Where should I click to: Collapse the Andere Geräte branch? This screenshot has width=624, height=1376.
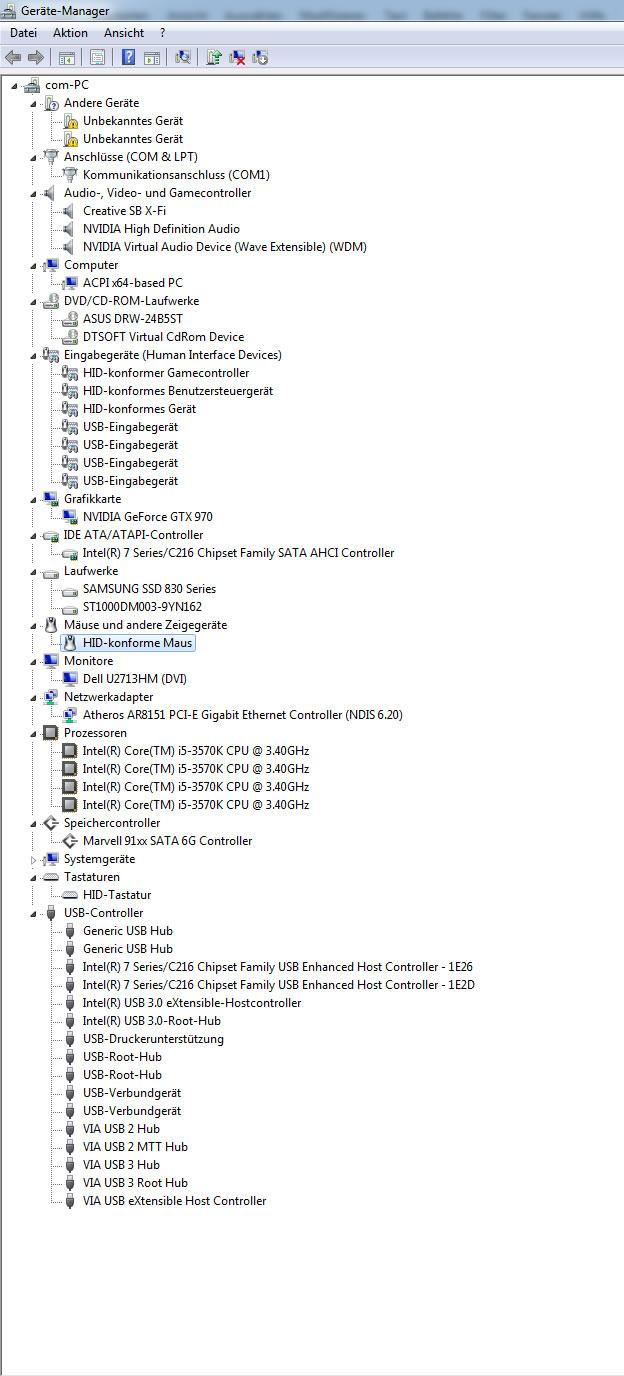(x=33, y=104)
